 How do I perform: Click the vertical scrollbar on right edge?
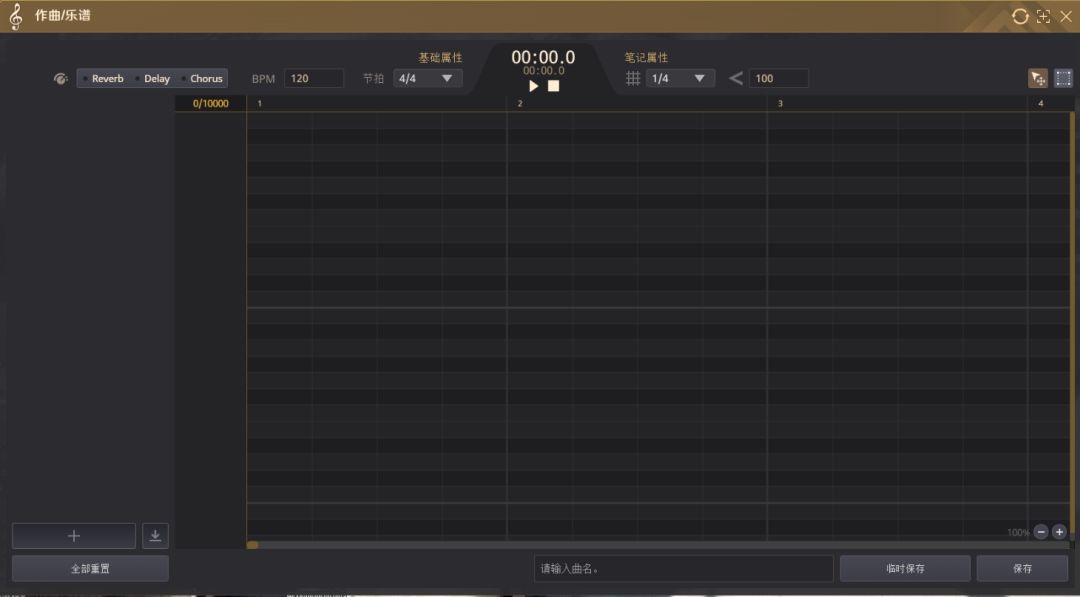(1072, 324)
